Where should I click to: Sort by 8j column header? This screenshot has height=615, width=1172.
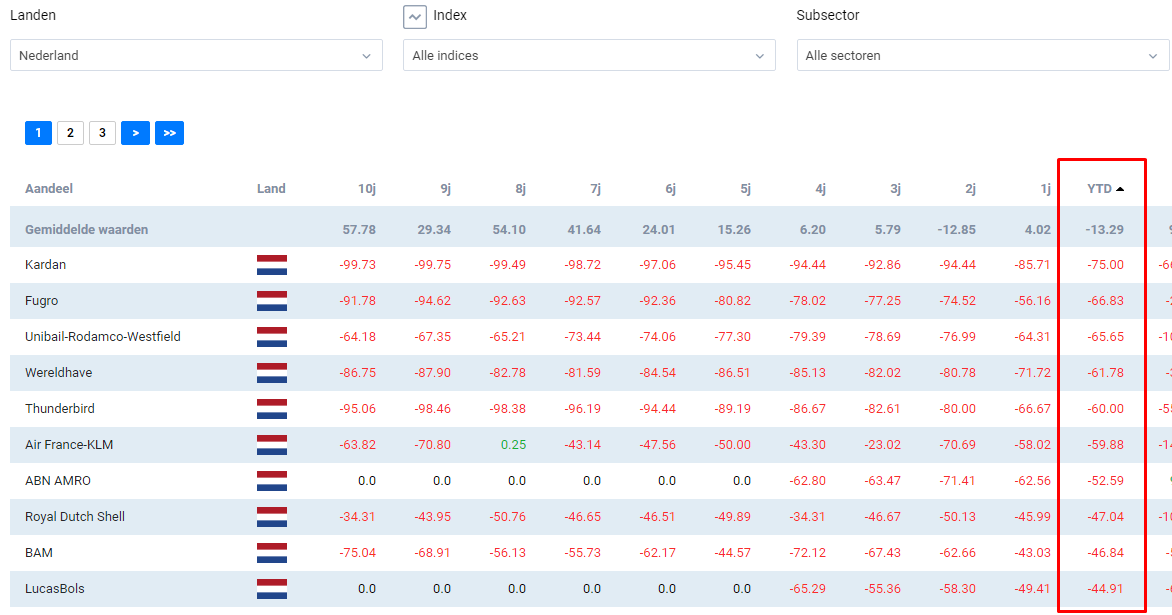520,188
